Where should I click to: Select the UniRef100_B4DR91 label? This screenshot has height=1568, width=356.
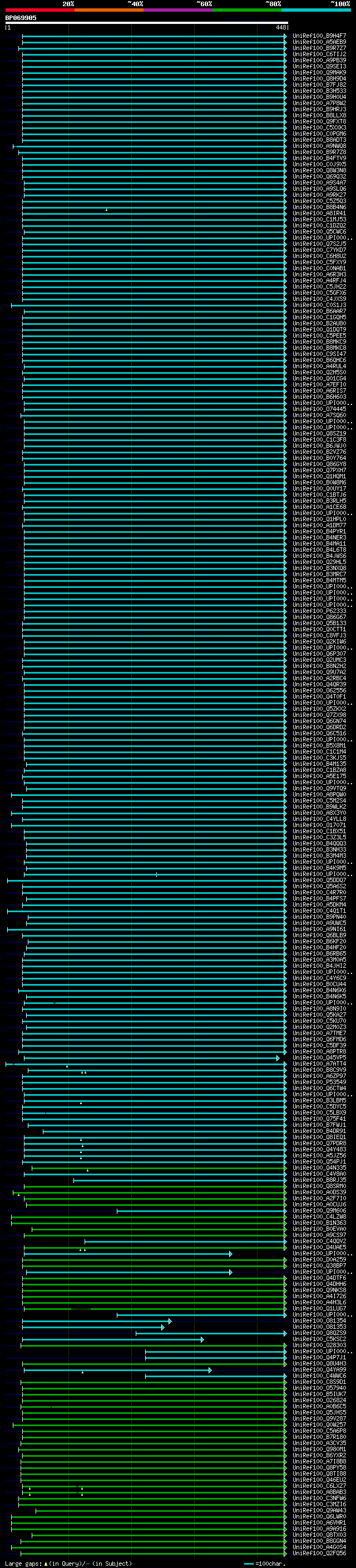coord(319,1131)
